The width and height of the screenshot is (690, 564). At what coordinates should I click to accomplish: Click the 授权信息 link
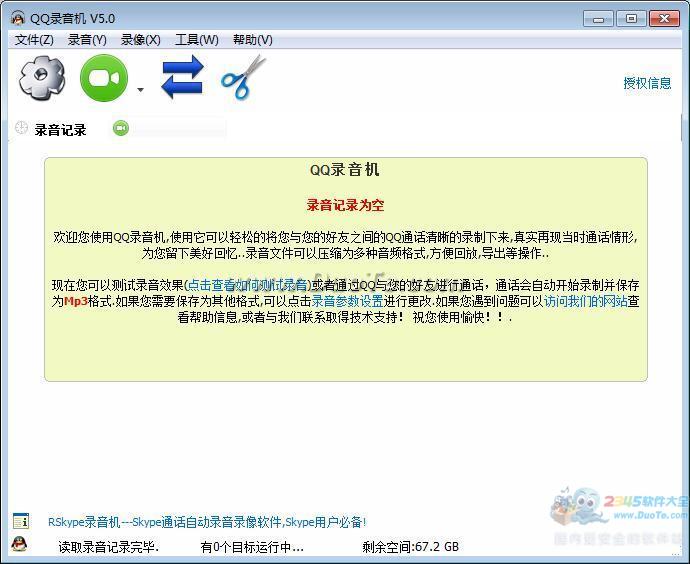647,83
